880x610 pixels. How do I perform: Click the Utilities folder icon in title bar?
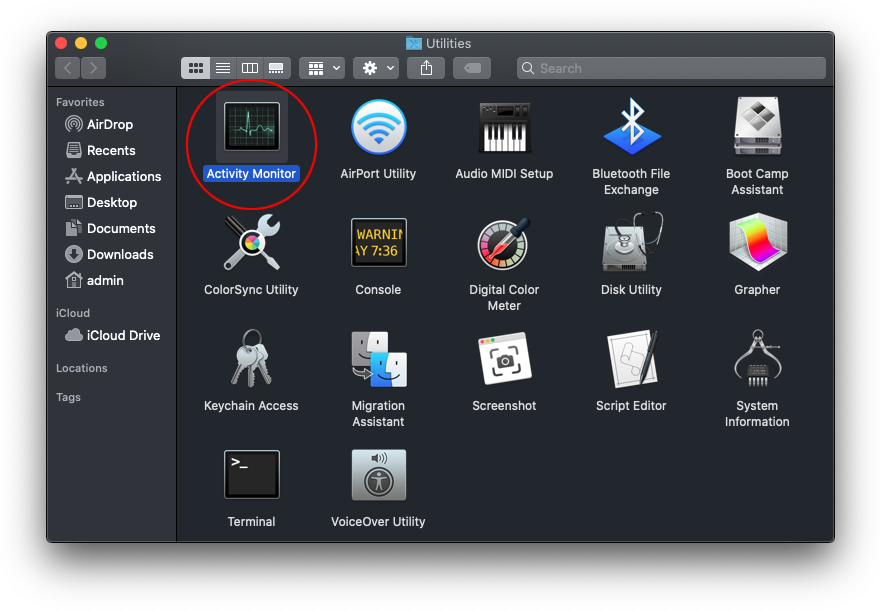414,43
